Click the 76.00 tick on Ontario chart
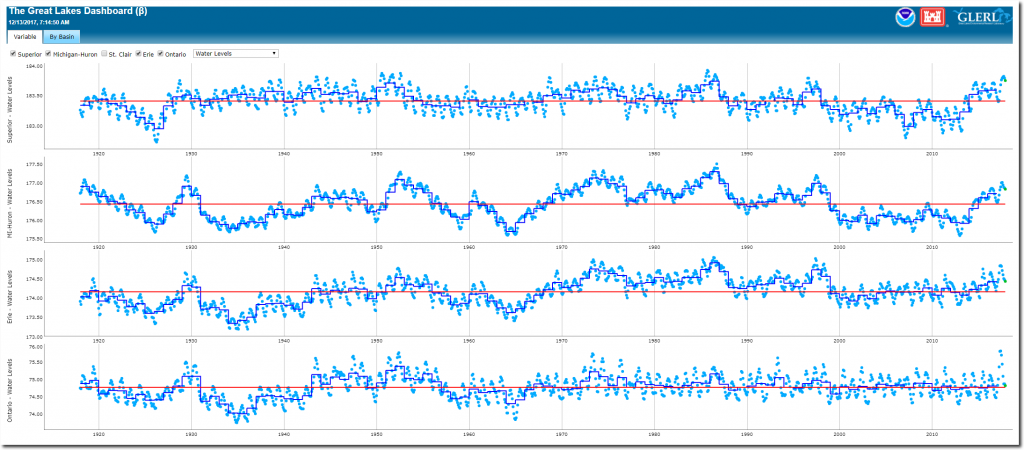 [35, 347]
